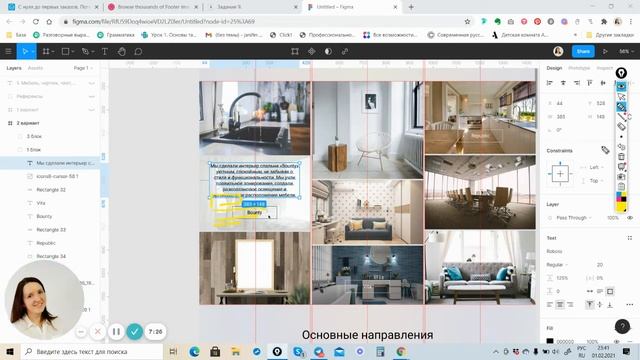Reload the browser page

[x=36, y=21]
